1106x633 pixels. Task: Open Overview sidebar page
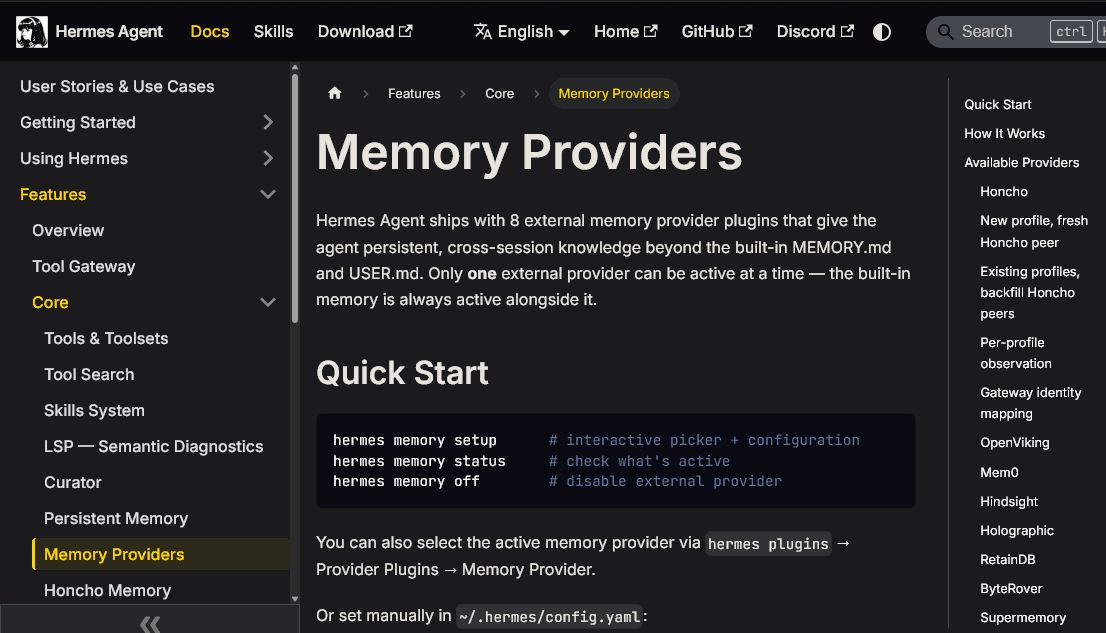click(x=68, y=230)
